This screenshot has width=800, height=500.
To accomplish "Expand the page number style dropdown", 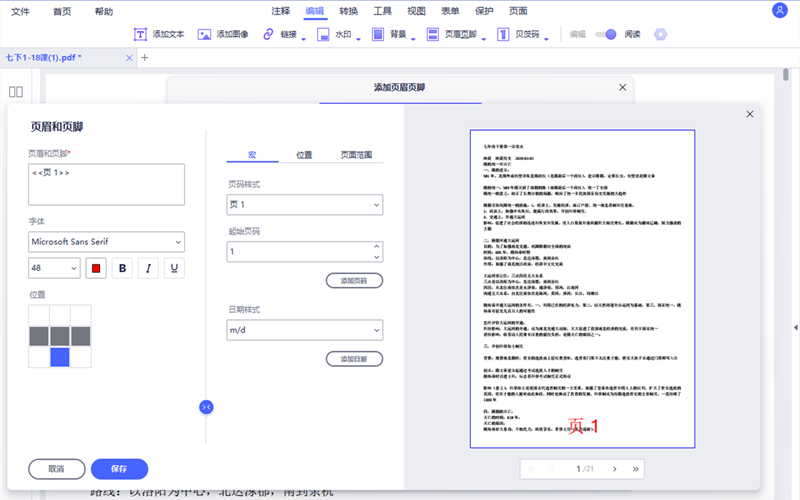I will point(305,205).
